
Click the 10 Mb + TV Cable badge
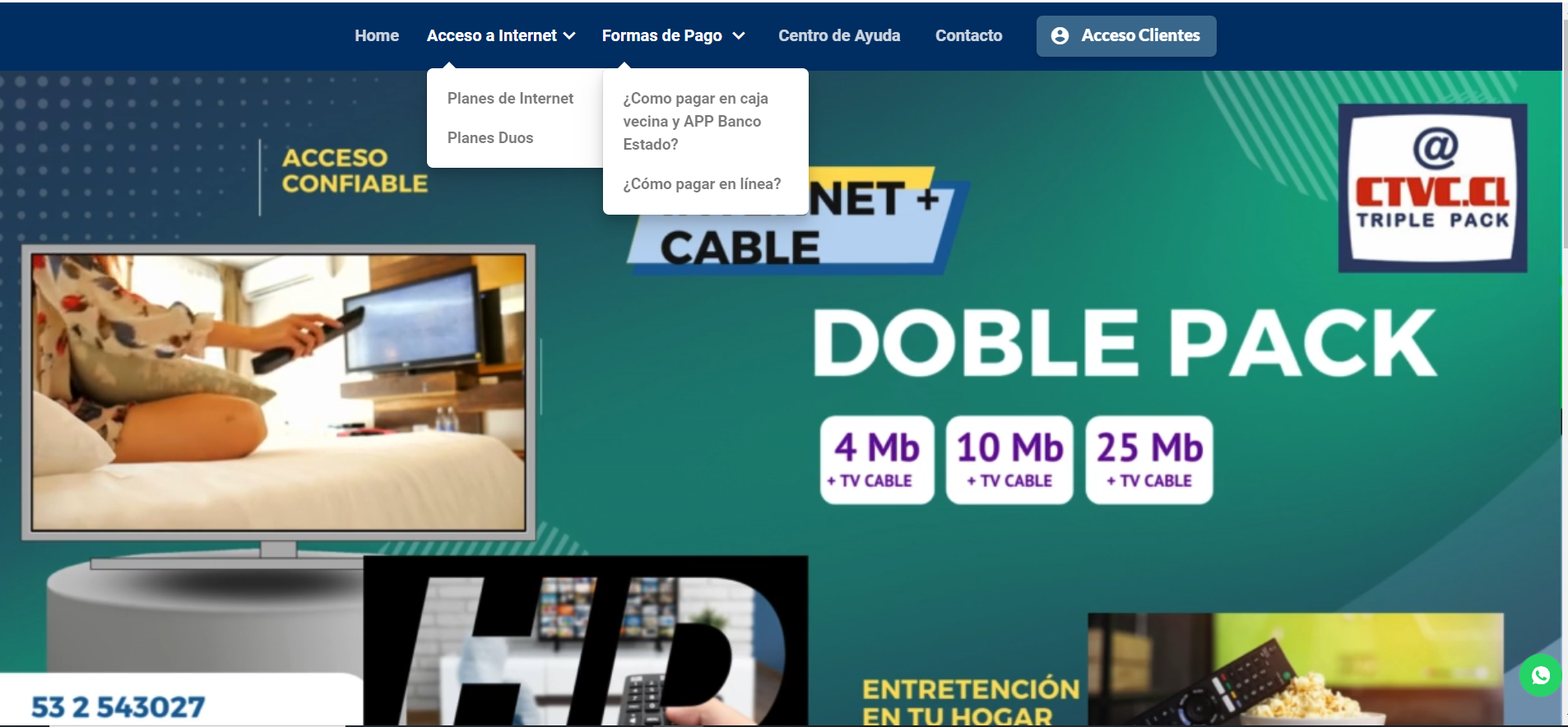pos(1009,460)
